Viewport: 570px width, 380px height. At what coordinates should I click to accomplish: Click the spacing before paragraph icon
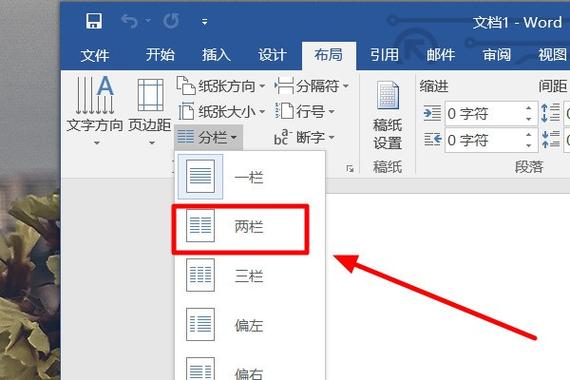coord(550,113)
